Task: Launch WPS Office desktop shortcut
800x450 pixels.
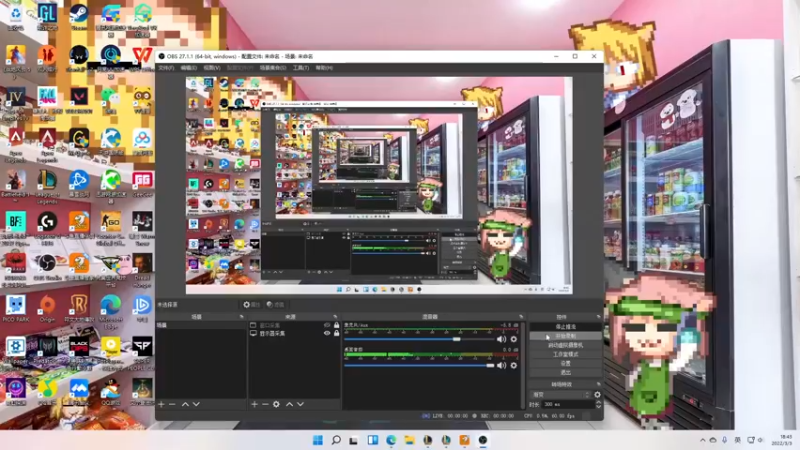Action: pos(142,59)
